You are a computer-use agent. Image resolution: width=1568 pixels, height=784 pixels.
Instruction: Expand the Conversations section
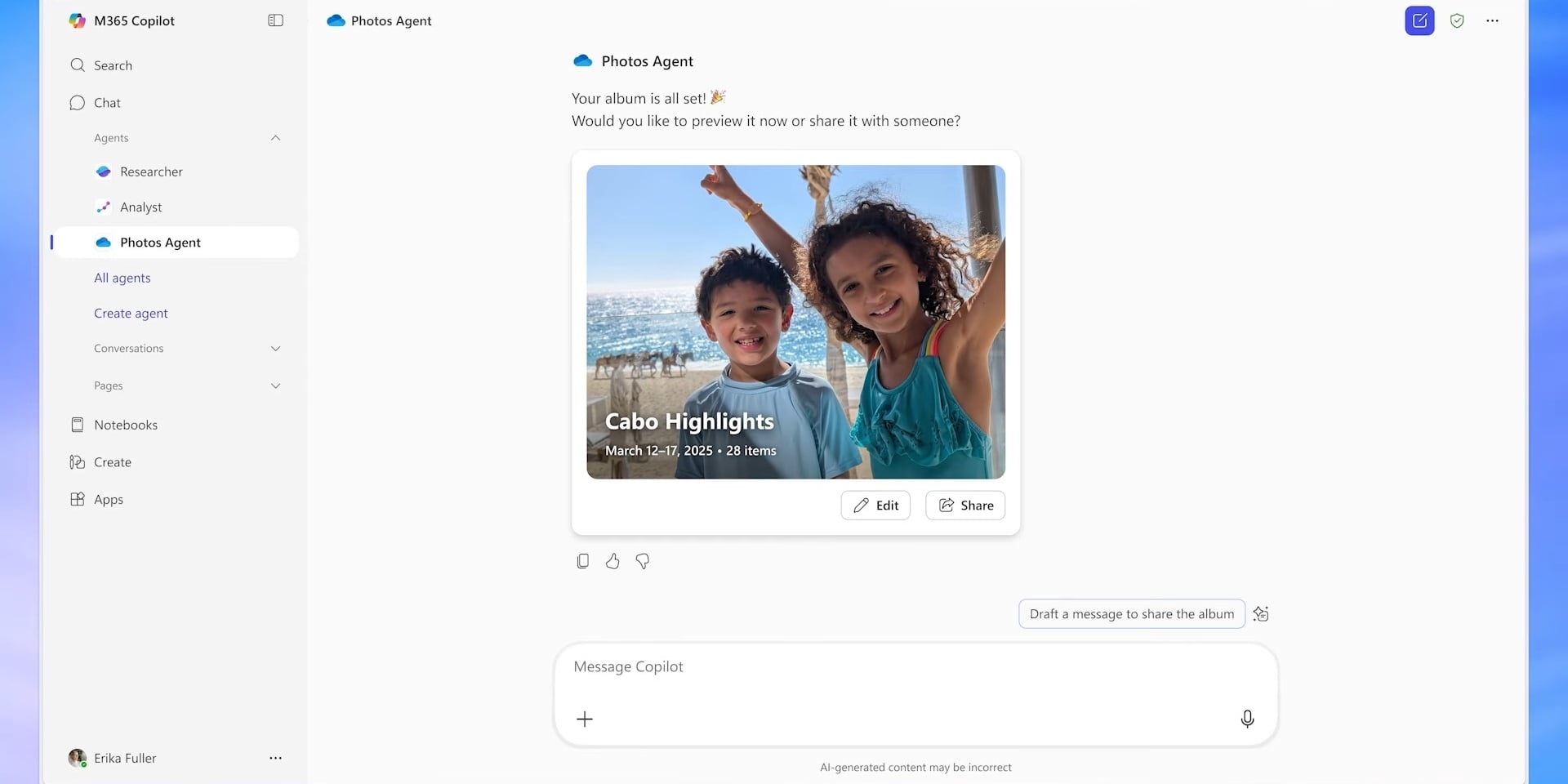pyautogui.click(x=275, y=349)
